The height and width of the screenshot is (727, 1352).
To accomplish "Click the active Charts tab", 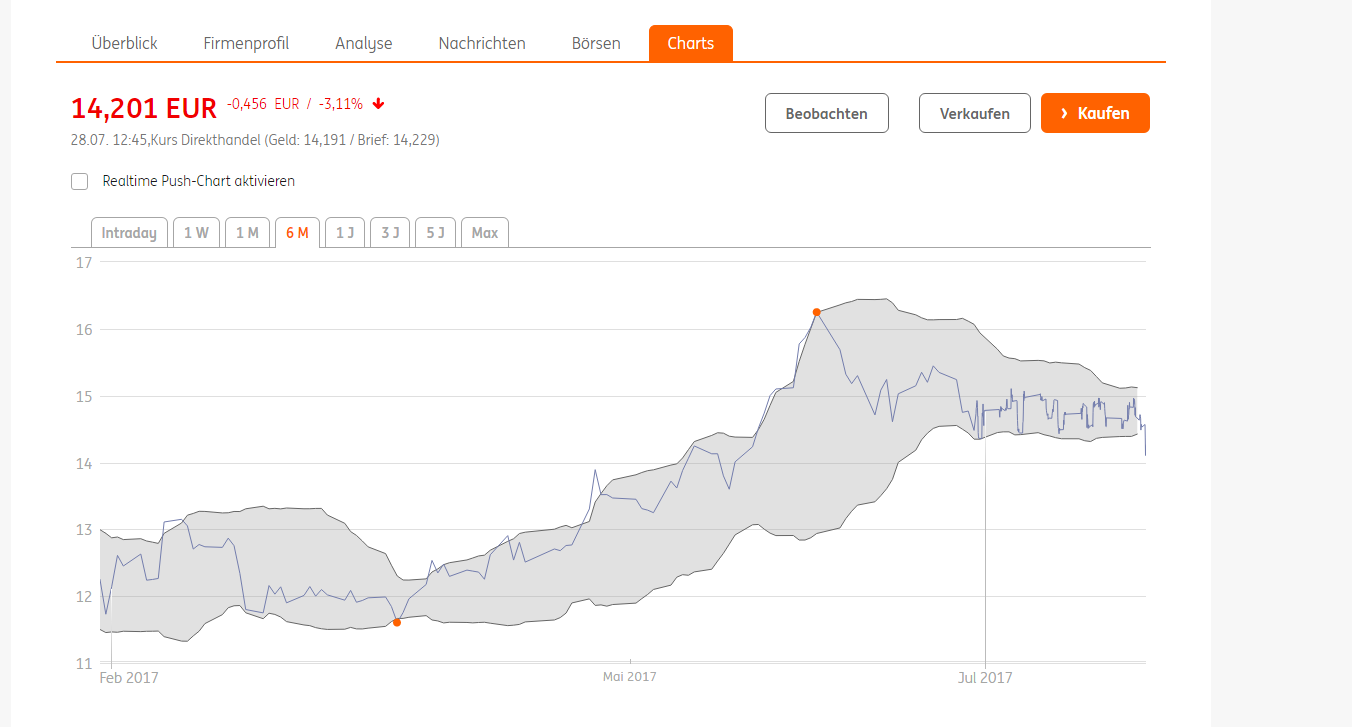I will coord(690,44).
